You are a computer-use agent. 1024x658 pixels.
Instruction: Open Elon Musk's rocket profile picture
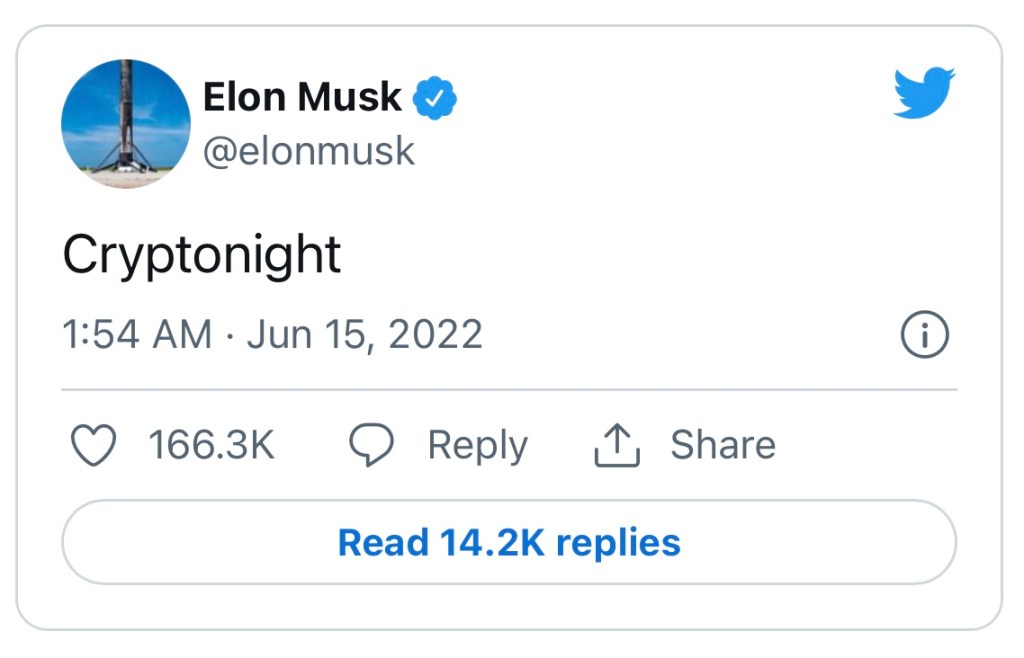point(126,123)
